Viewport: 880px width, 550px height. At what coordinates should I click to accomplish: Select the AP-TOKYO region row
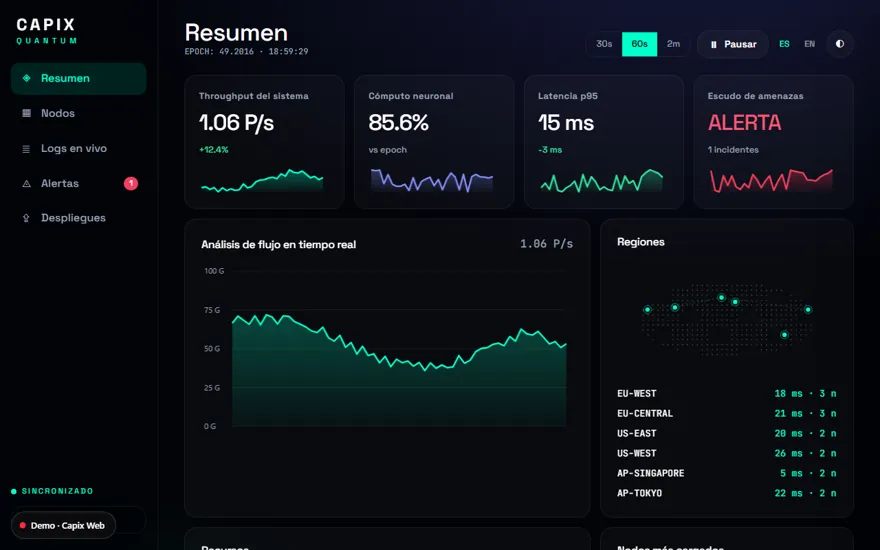727,493
